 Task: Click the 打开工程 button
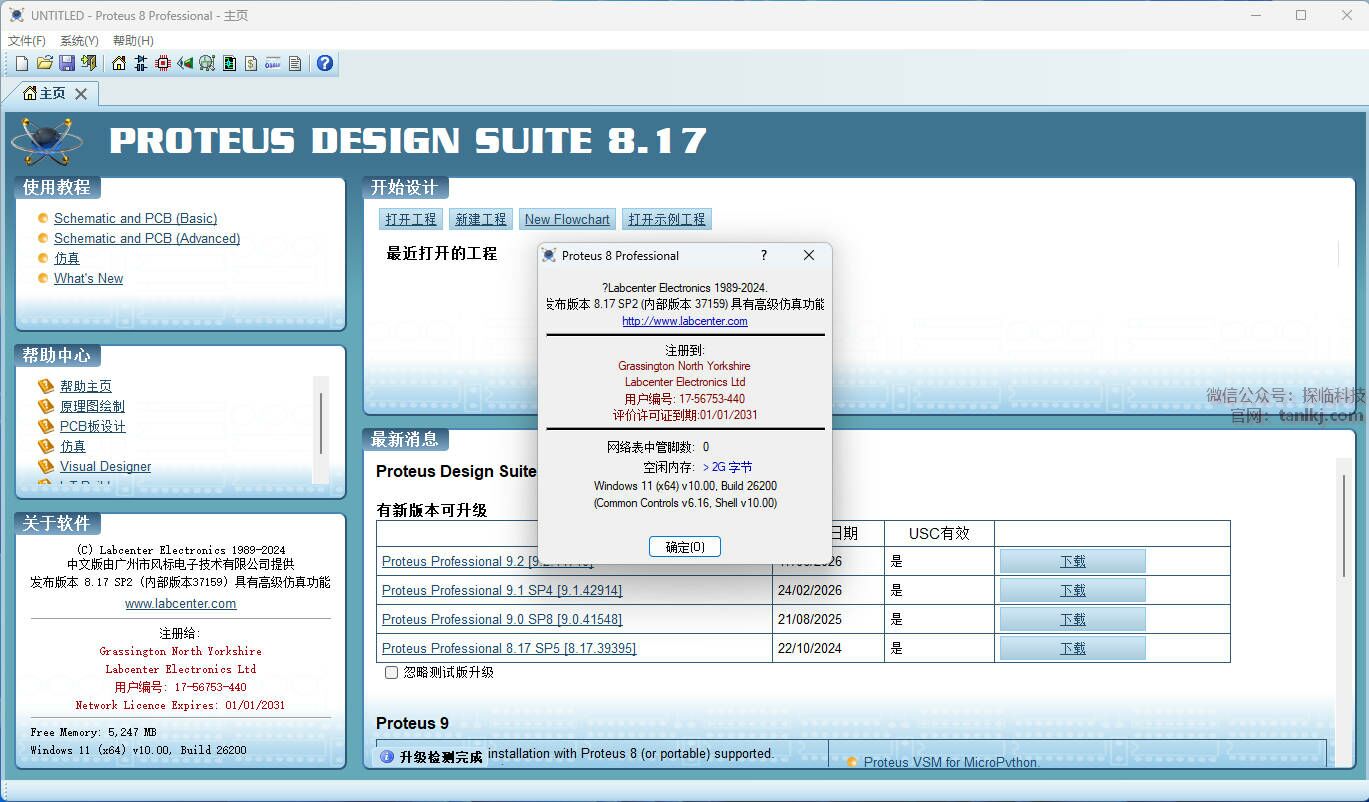[411, 219]
